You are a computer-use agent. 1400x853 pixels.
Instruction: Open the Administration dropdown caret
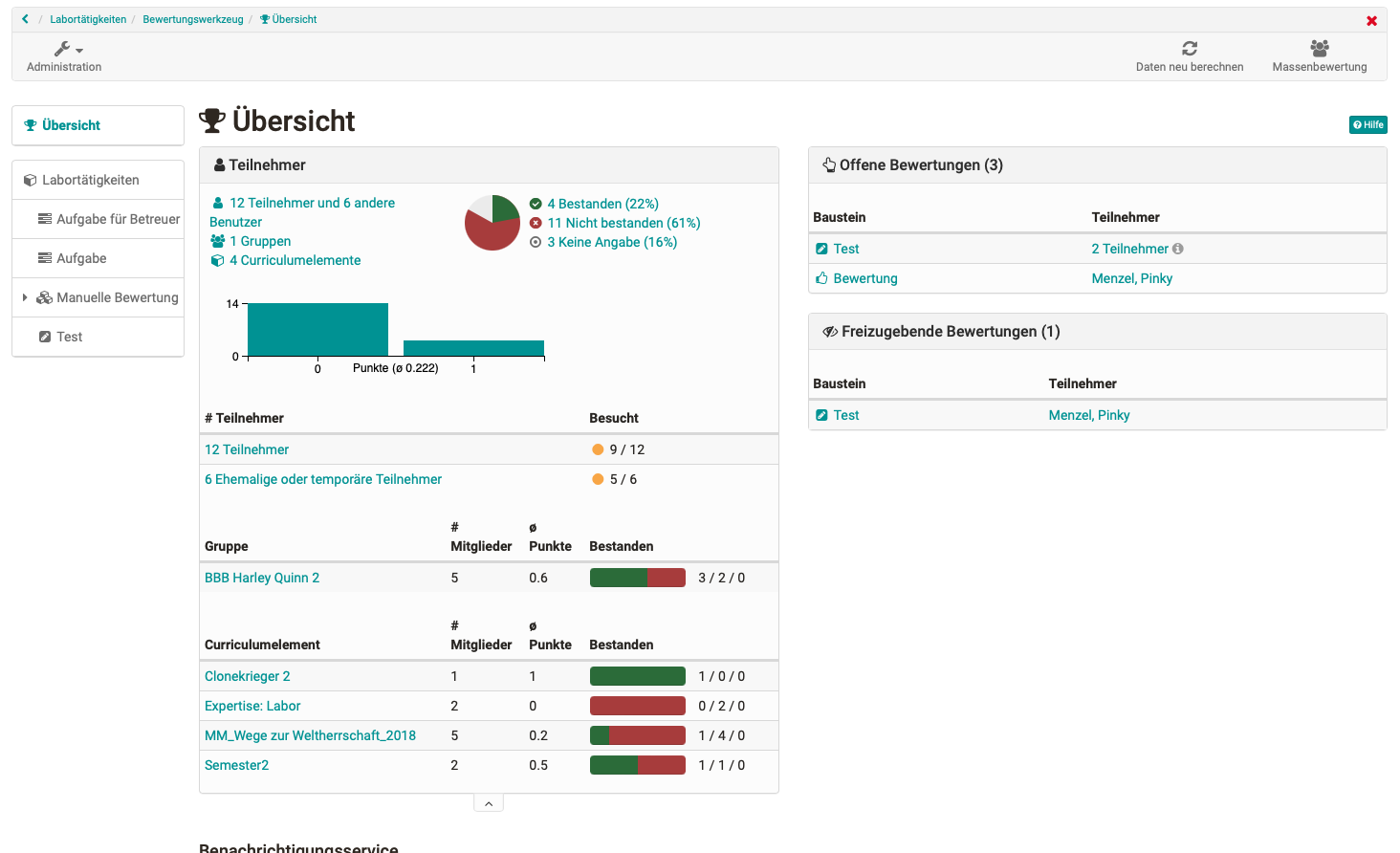click(x=79, y=51)
